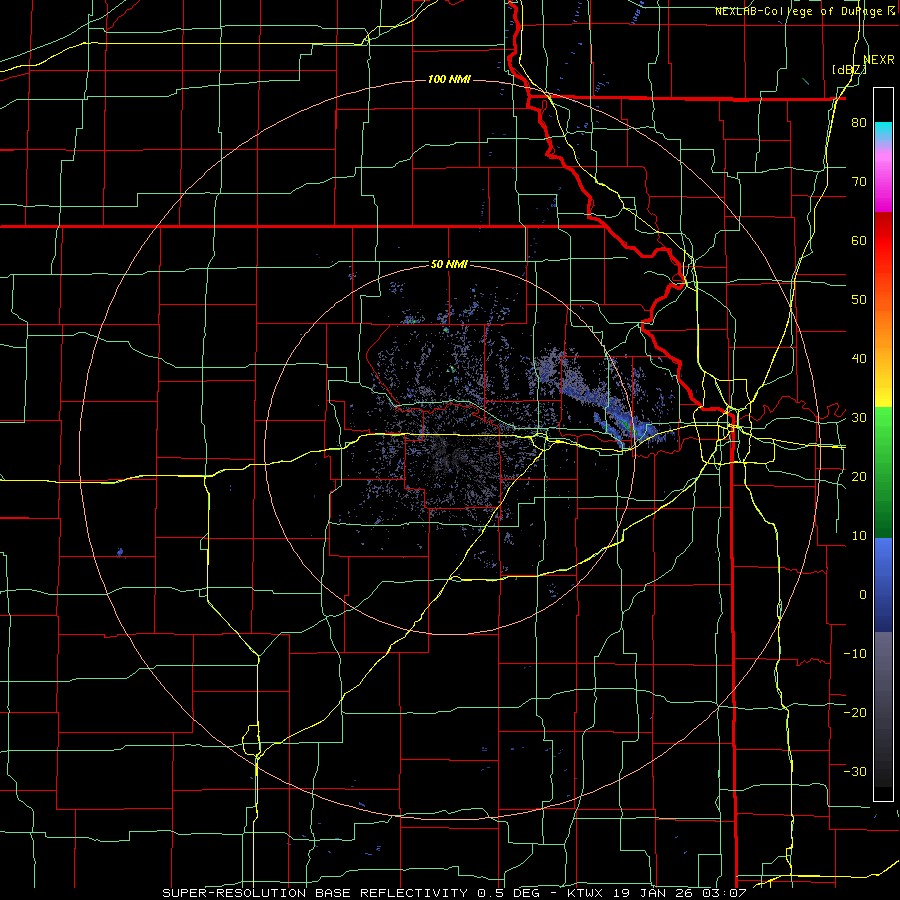Viewport: 900px width, 900px height.
Task: Click the reflectivity color scale bar
Action: tap(883, 444)
